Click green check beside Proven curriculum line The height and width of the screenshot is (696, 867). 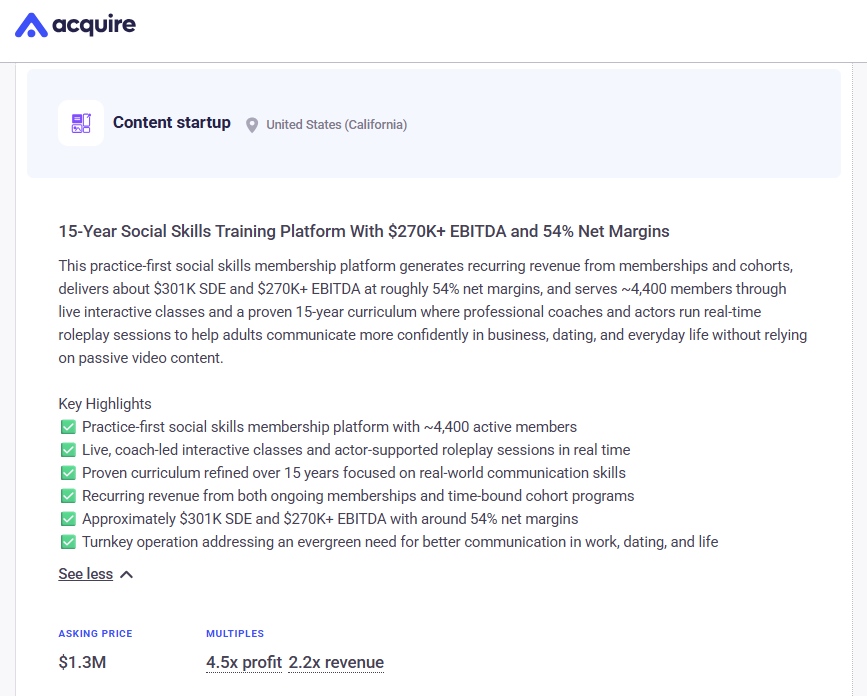click(68, 473)
